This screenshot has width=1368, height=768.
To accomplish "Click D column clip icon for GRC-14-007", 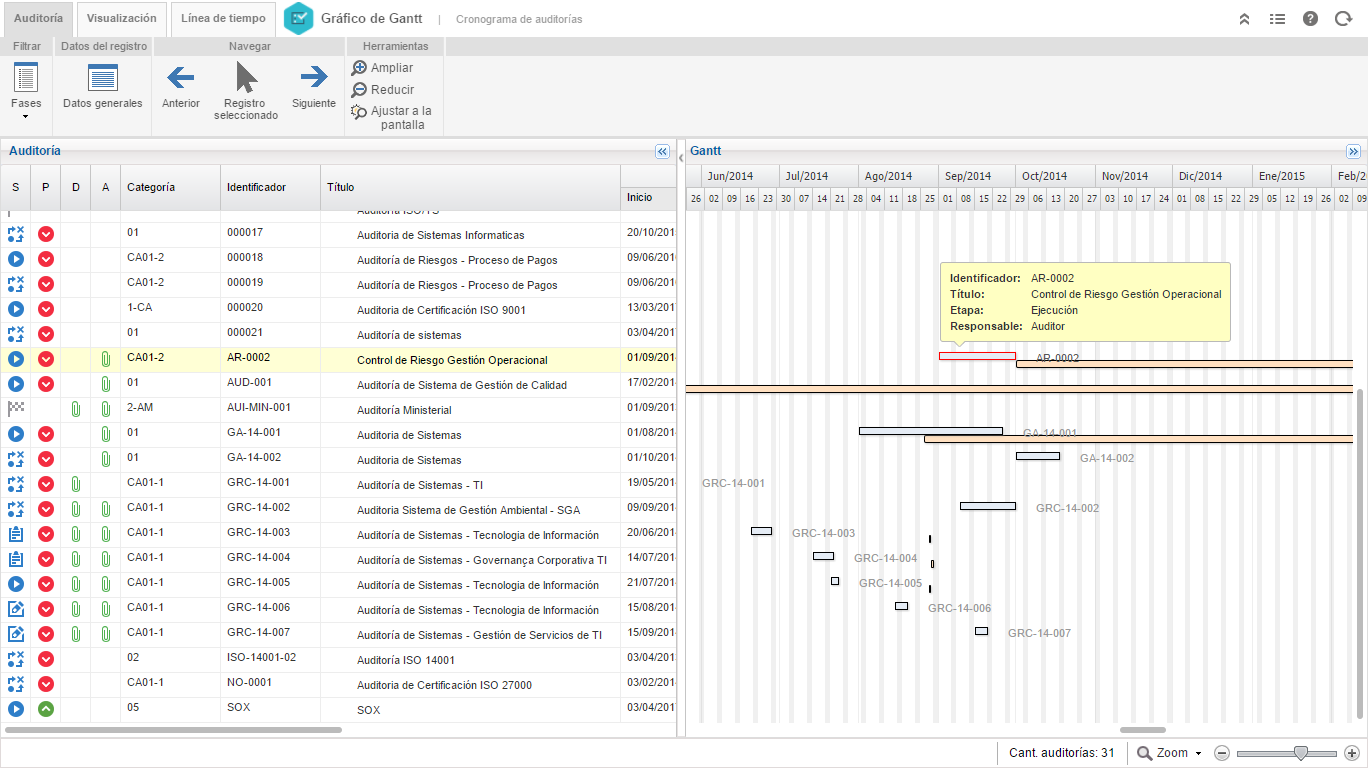I will click(x=75, y=634).
